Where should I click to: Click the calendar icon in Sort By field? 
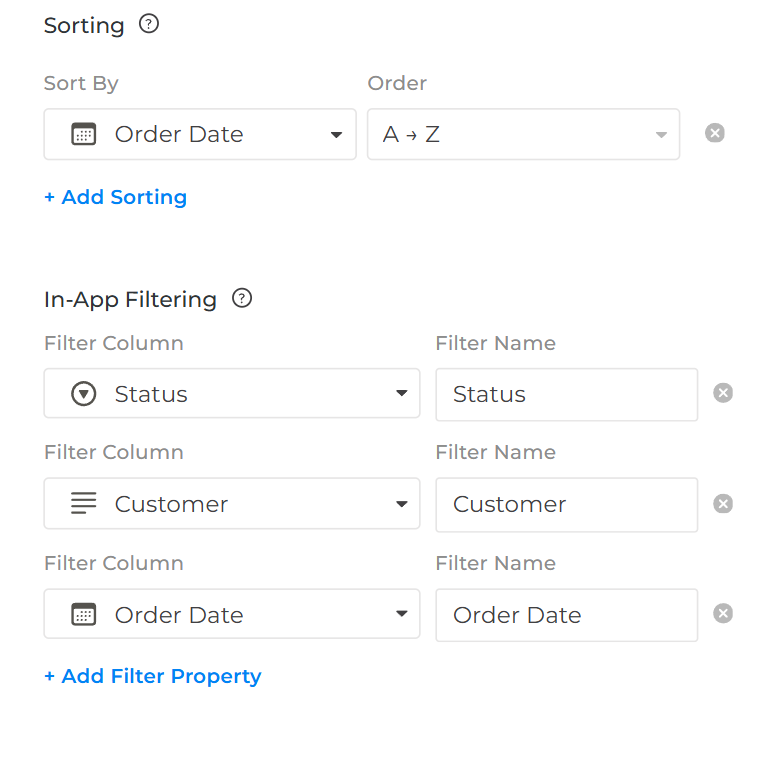click(x=84, y=134)
